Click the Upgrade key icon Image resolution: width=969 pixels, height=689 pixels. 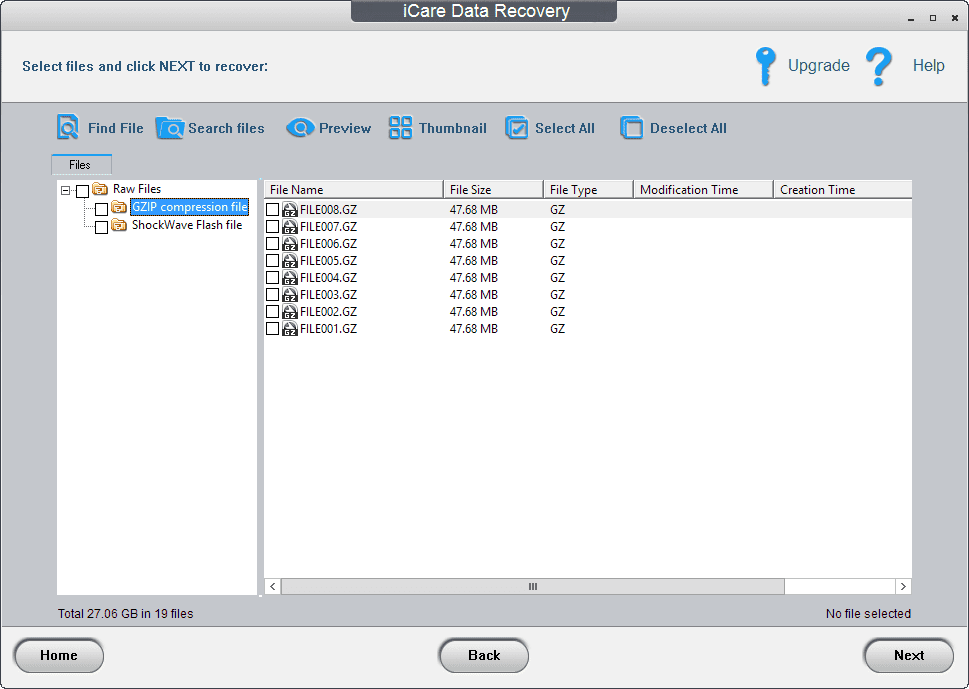(766, 66)
